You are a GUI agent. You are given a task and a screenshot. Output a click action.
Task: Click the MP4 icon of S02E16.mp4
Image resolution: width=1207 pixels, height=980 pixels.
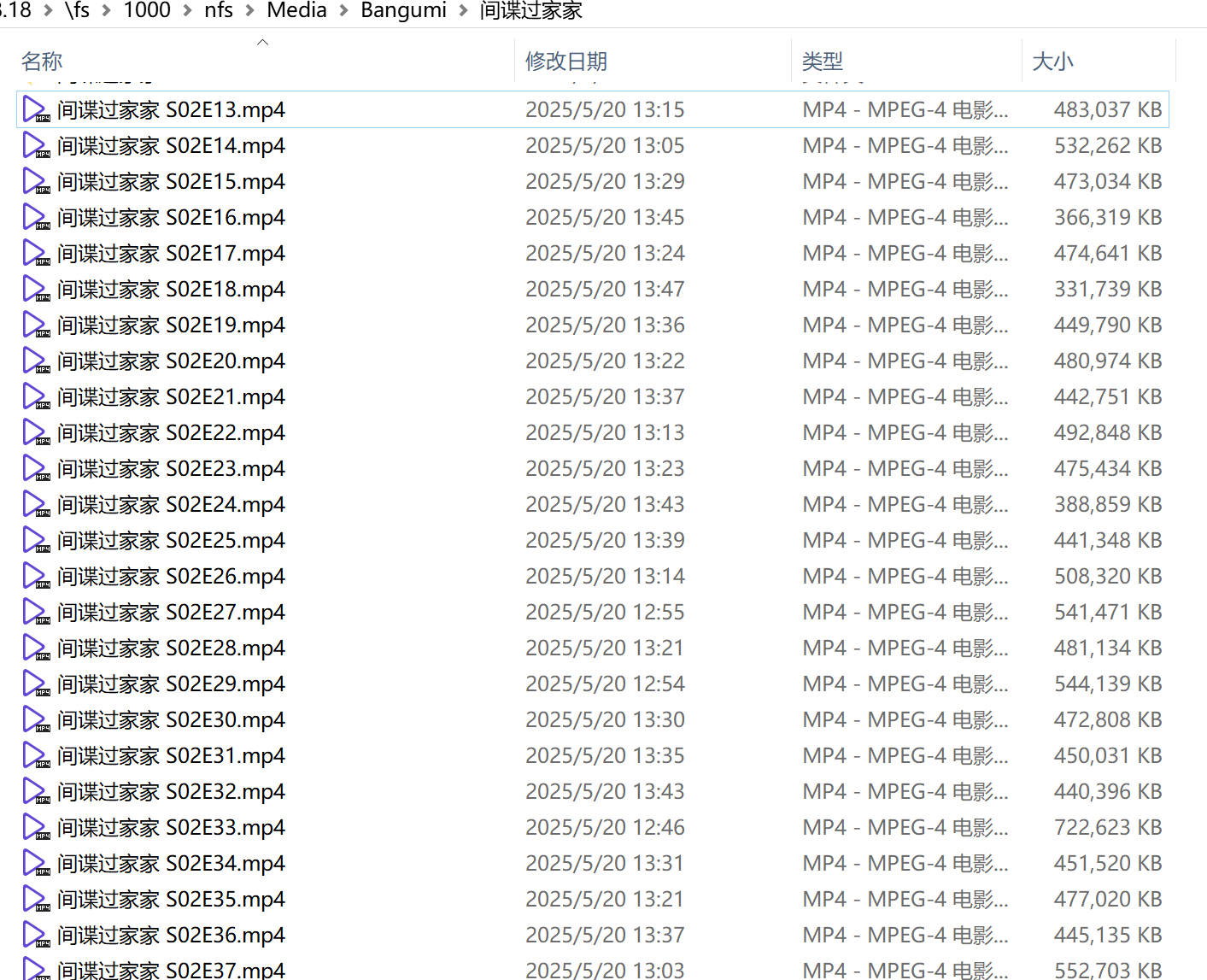coord(36,217)
